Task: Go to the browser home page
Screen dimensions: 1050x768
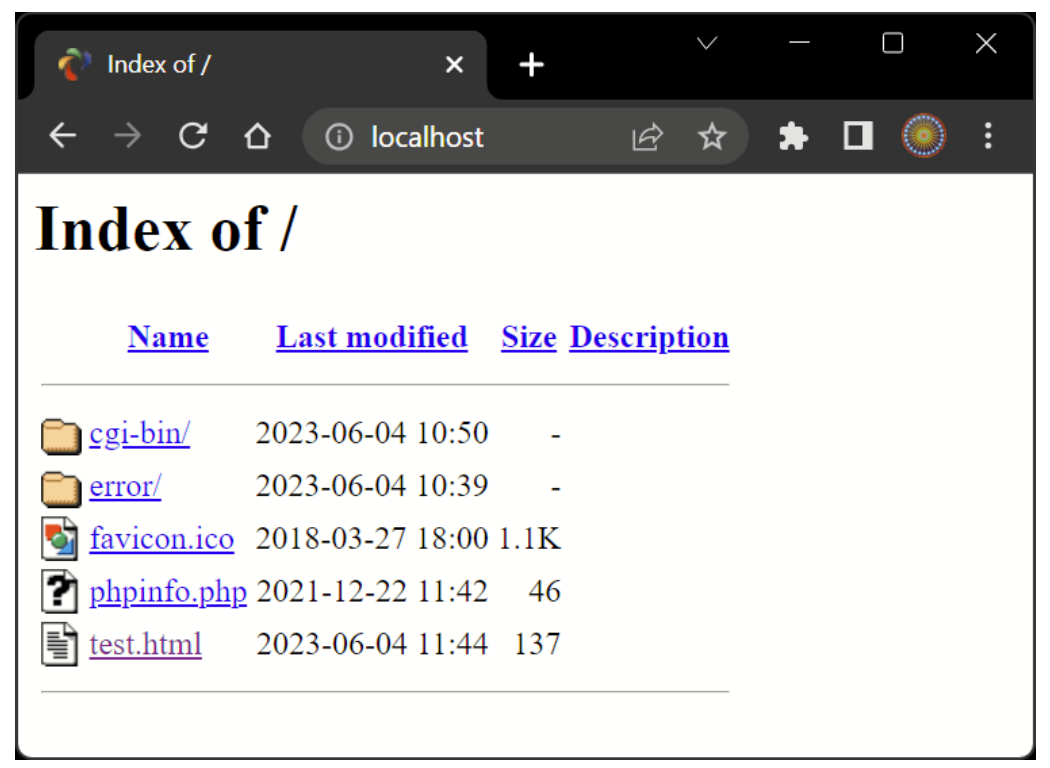Action: [x=258, y=136]
